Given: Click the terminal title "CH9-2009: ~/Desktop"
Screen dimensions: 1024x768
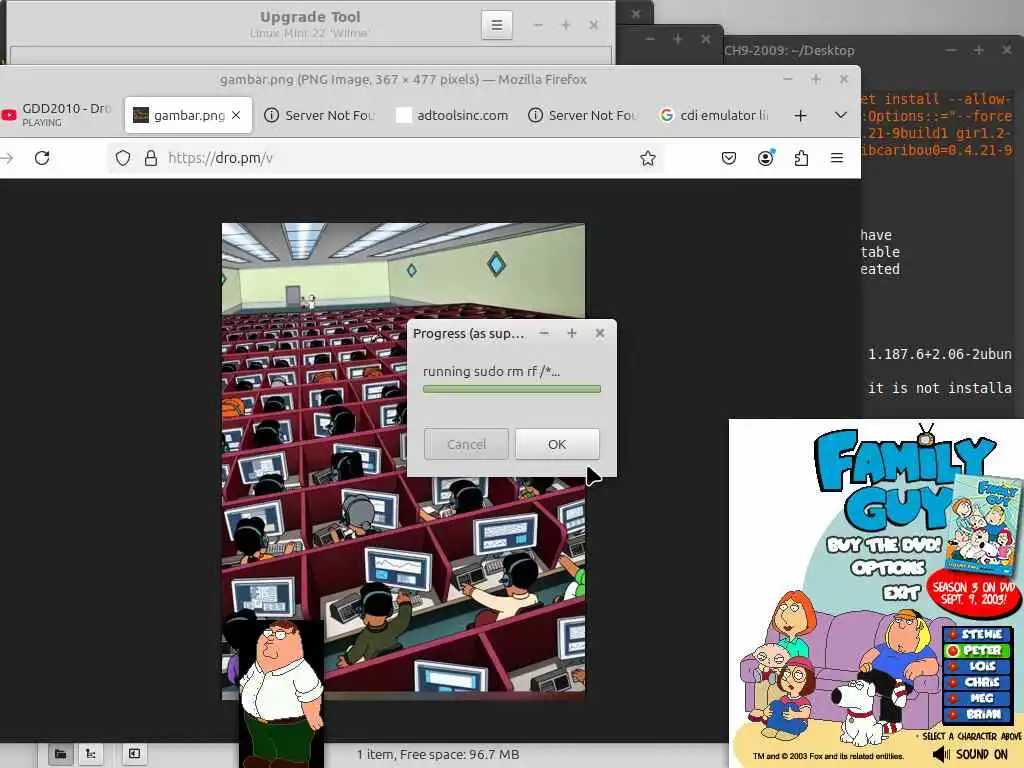Looking at the screenshot, I should [789, 50].
